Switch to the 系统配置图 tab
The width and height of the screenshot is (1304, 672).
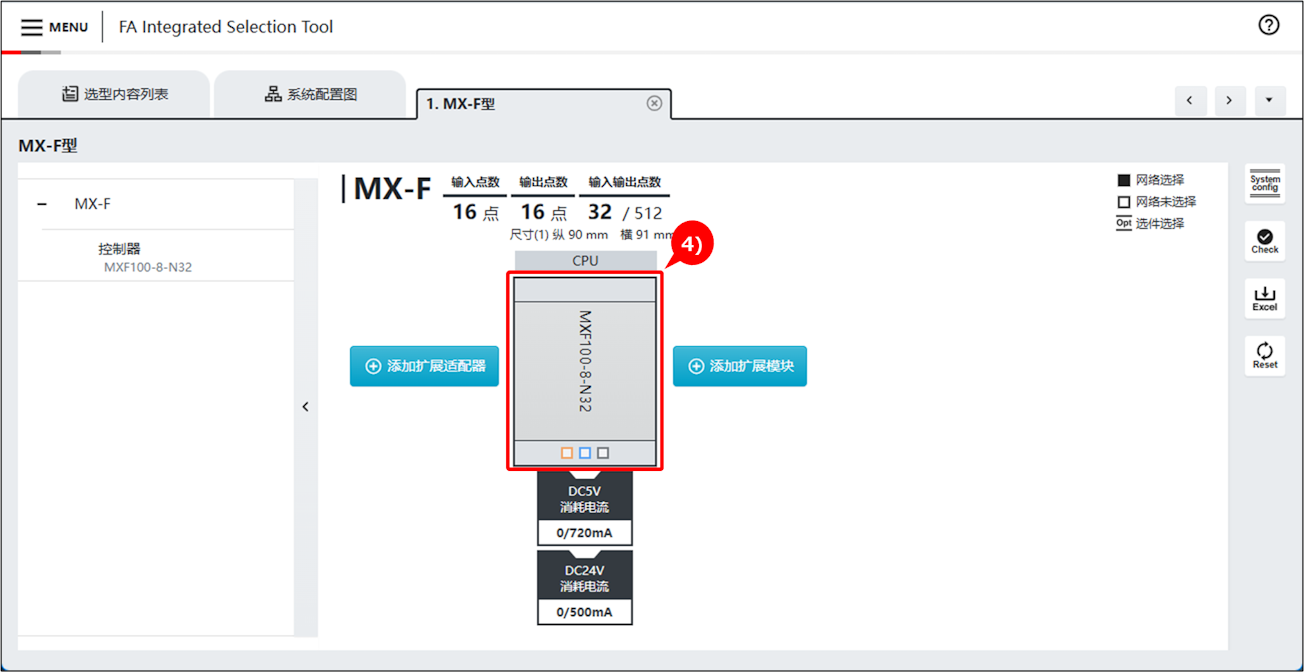[310, 94]
